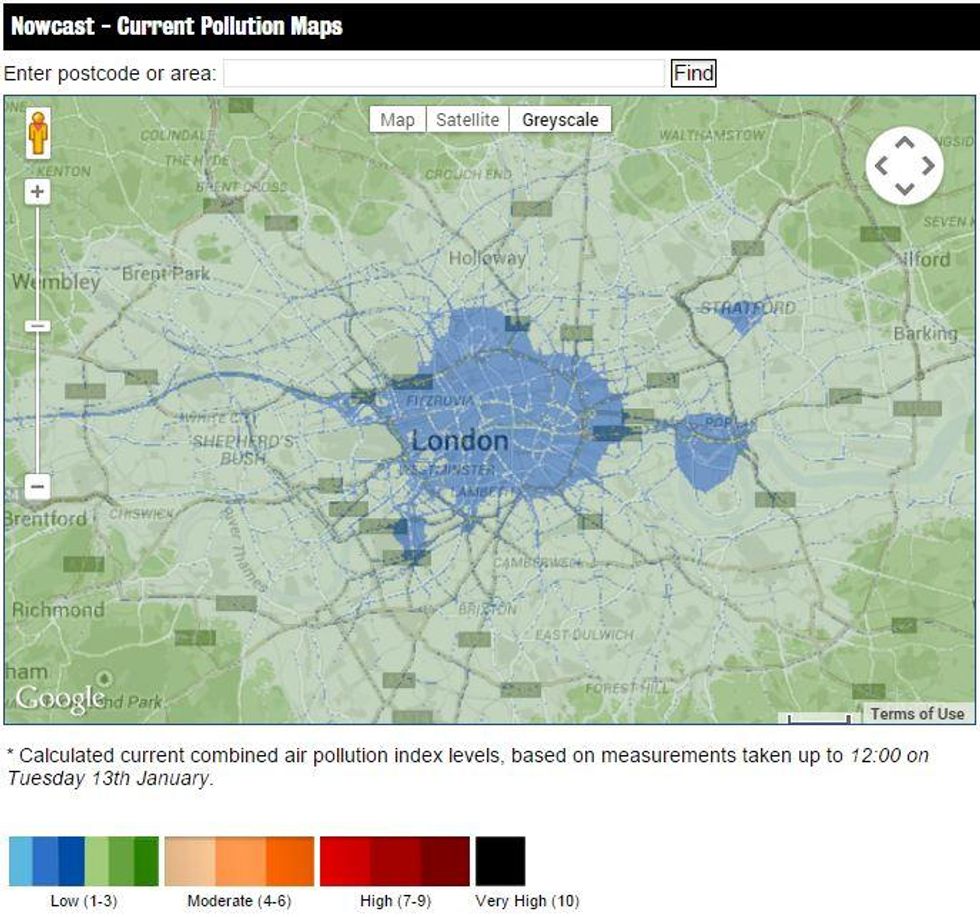
Task: Click the zoom slider handle
Action: 37,326
